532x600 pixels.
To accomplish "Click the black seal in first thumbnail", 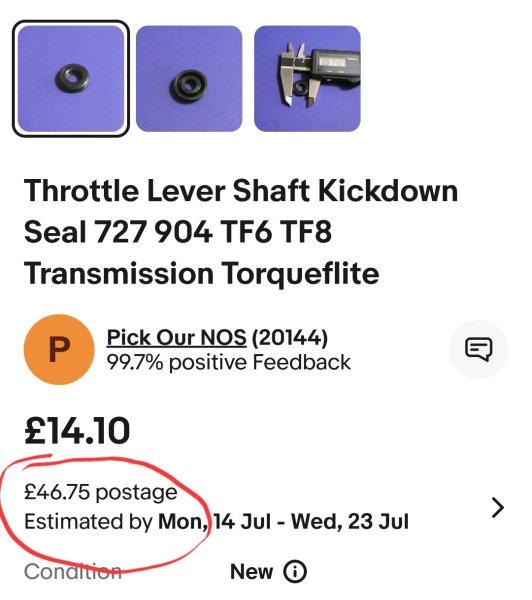I will (73, 78).
